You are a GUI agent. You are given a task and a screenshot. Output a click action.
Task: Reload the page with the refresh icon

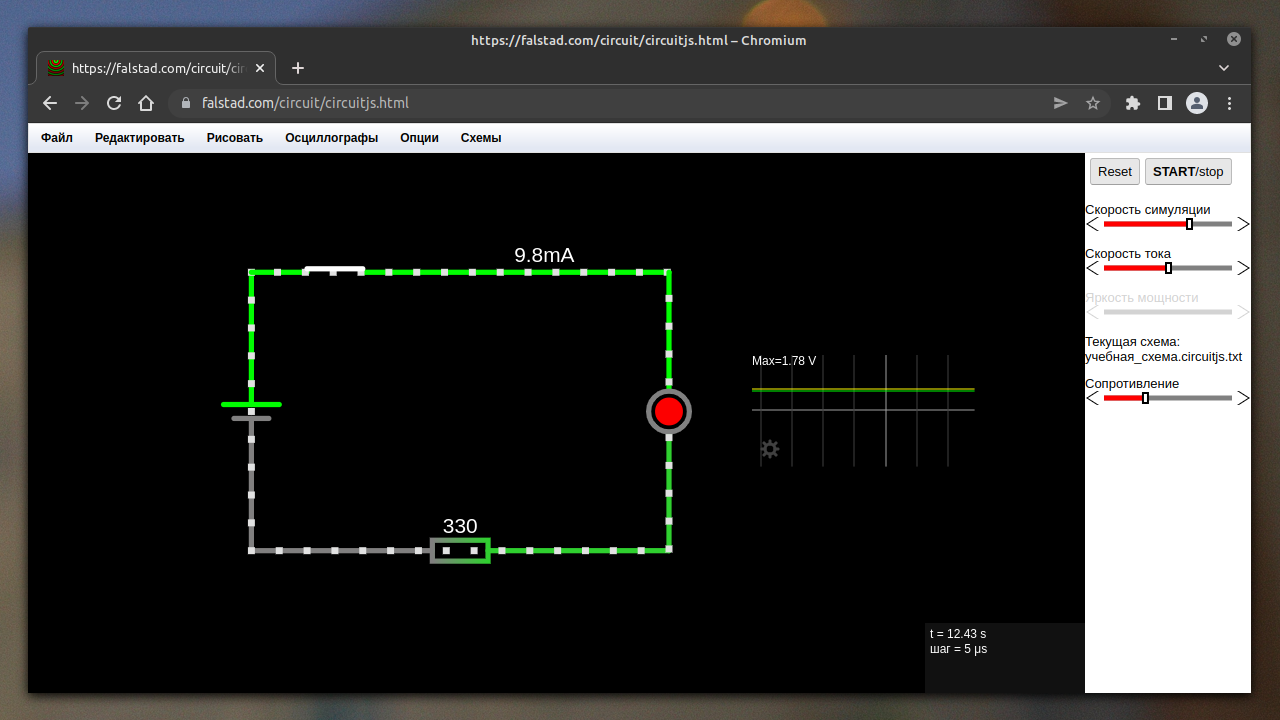114,103
